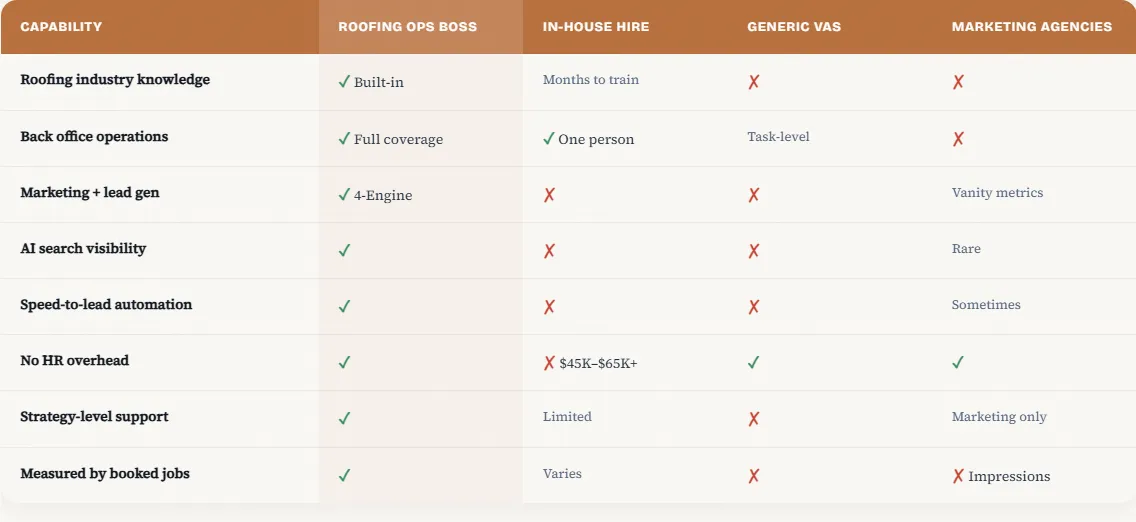Click In-House Hire red X for AI search visibility
Image resolution: width=1136 pixels, height=522 pixels.
pos(549,251)
